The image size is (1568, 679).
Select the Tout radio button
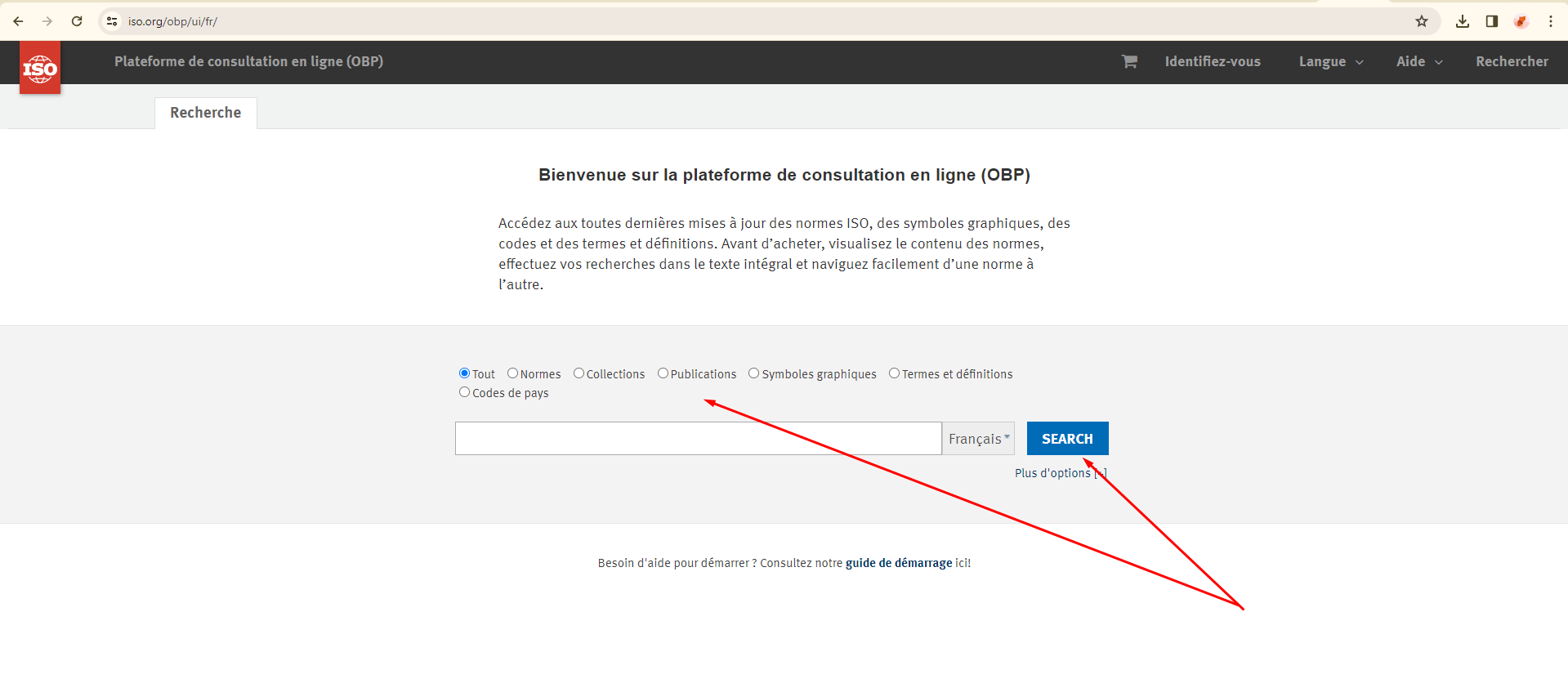click(464, 373)
